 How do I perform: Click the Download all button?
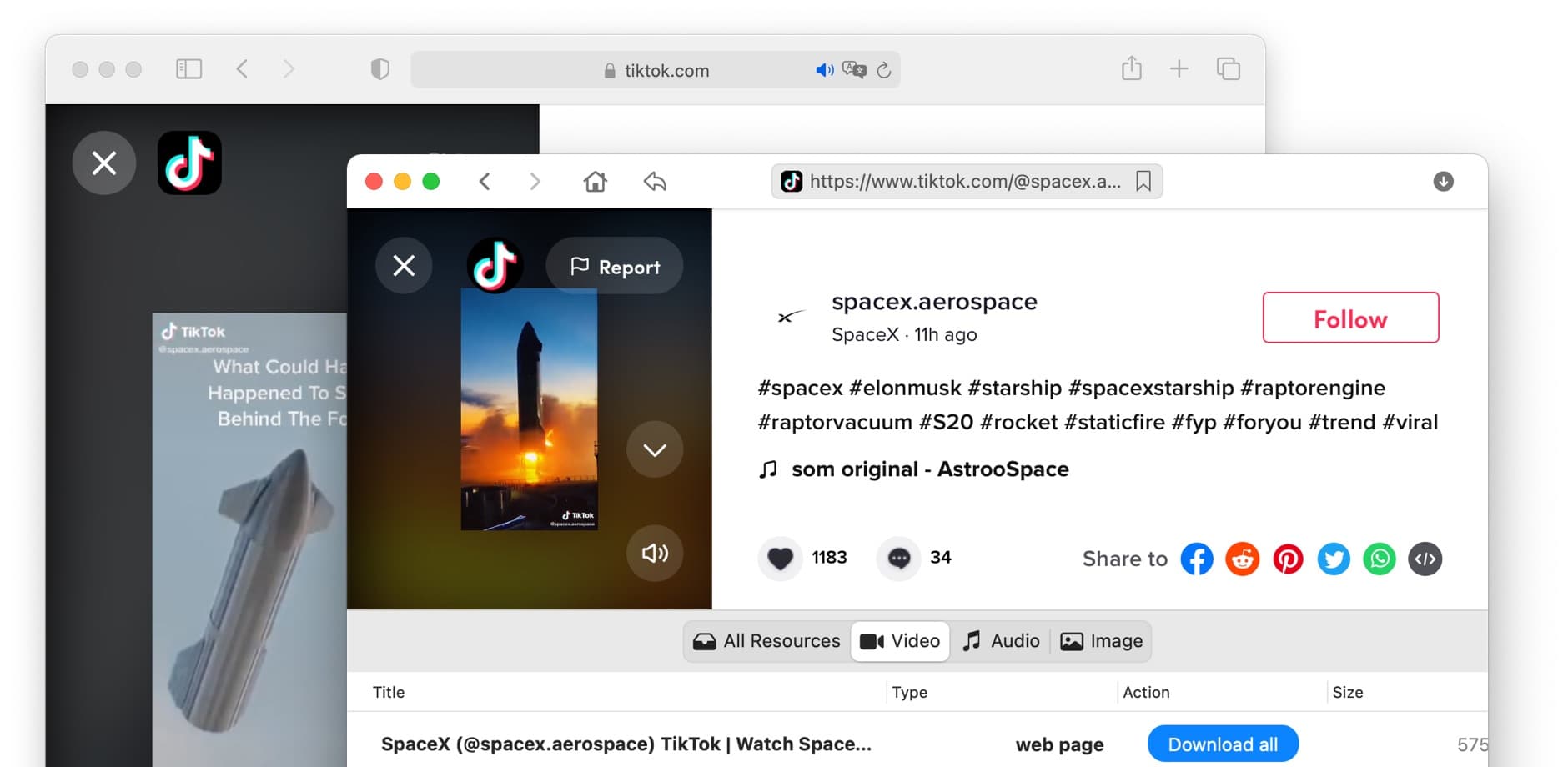[x=1223, y=744]
